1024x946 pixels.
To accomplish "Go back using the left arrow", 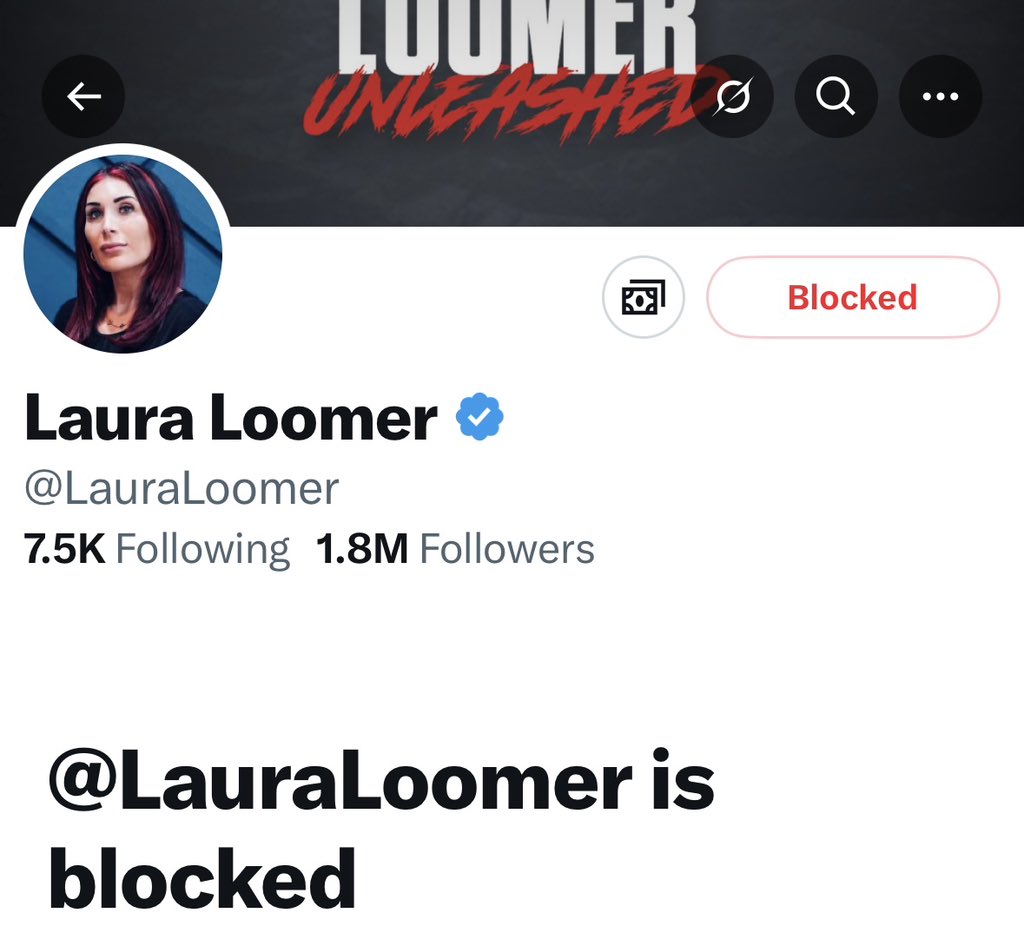I will pyautogui.click(x=84, y=97).
